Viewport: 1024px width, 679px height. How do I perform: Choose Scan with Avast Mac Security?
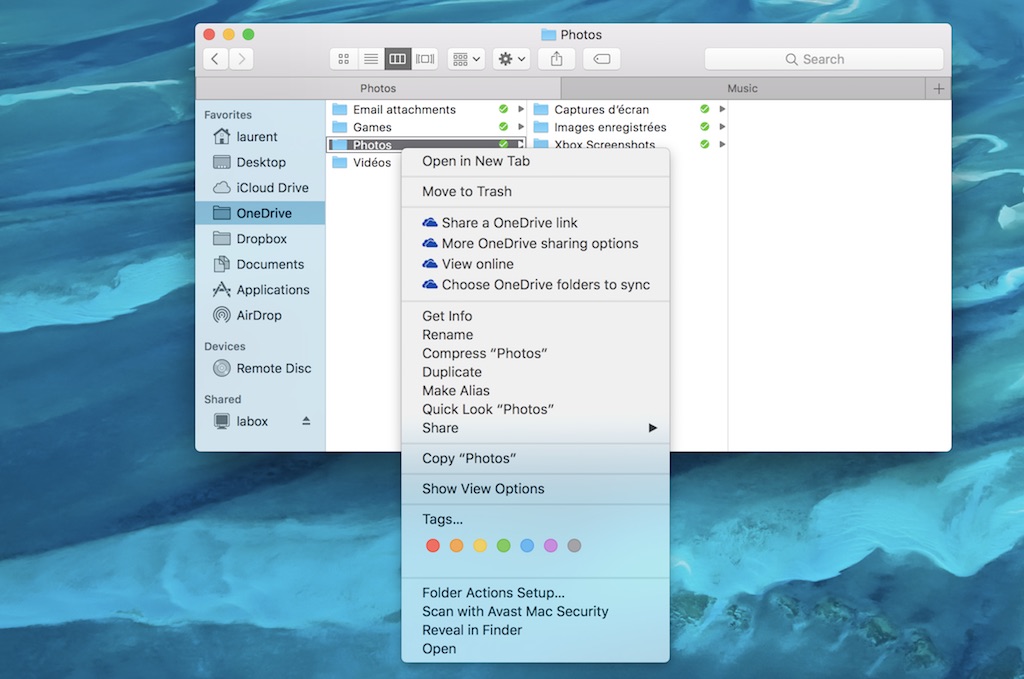click(515, 611)
